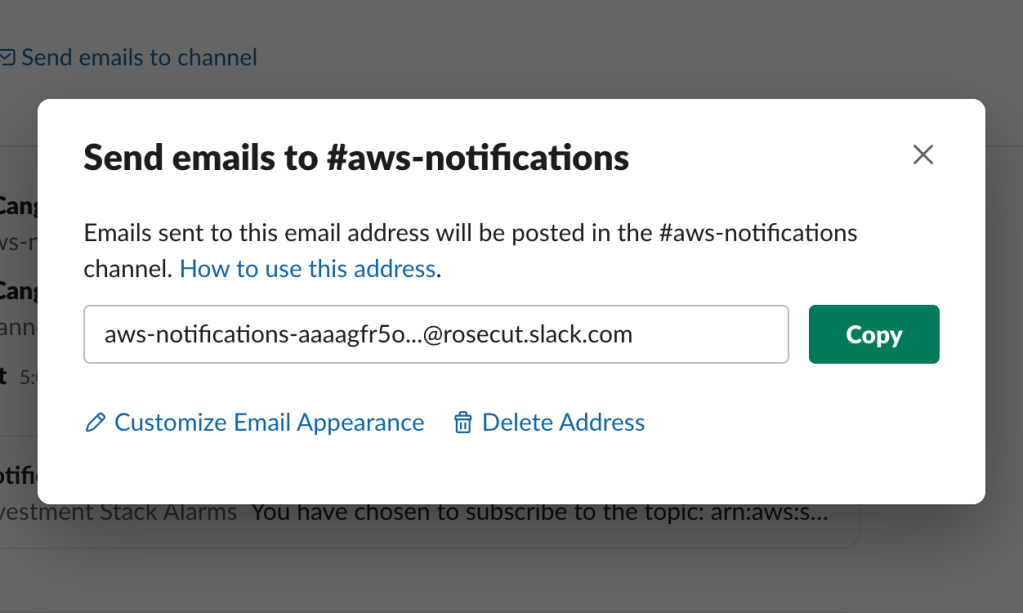Click the description sentence starting Emails sent to
The width and height of the screenshot is (1023, 613).
tap(470, 234)
